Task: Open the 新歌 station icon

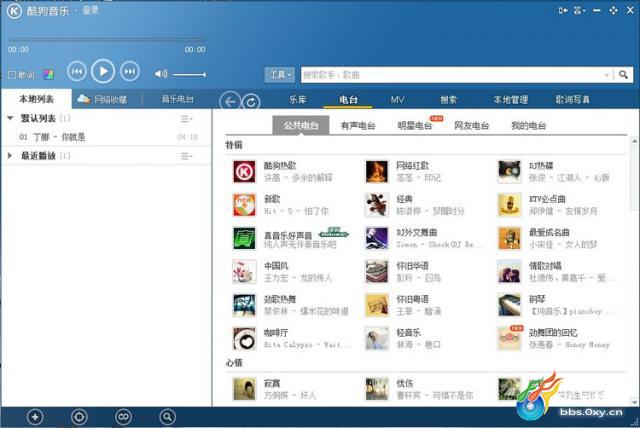Action: [x=244, y=205]
